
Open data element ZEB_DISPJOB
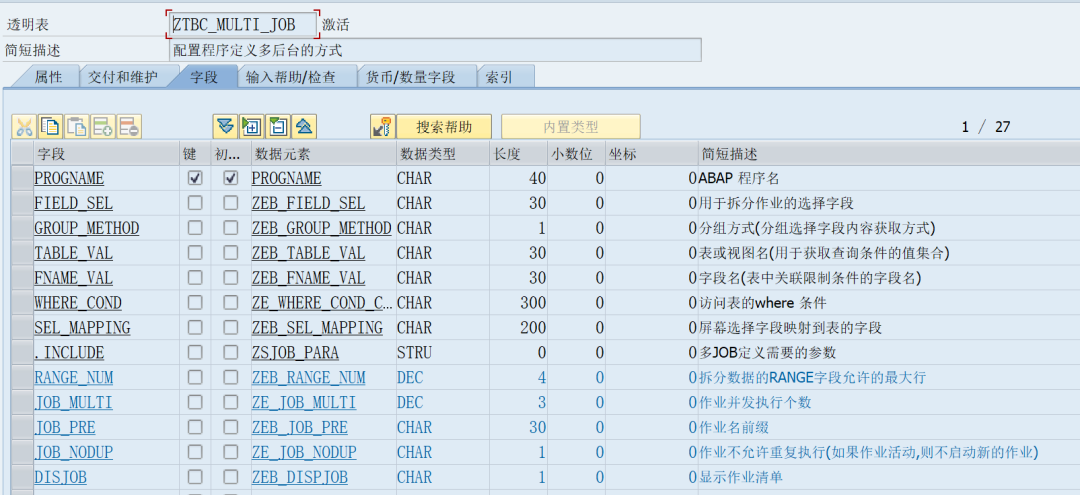[x=300, y=477]
